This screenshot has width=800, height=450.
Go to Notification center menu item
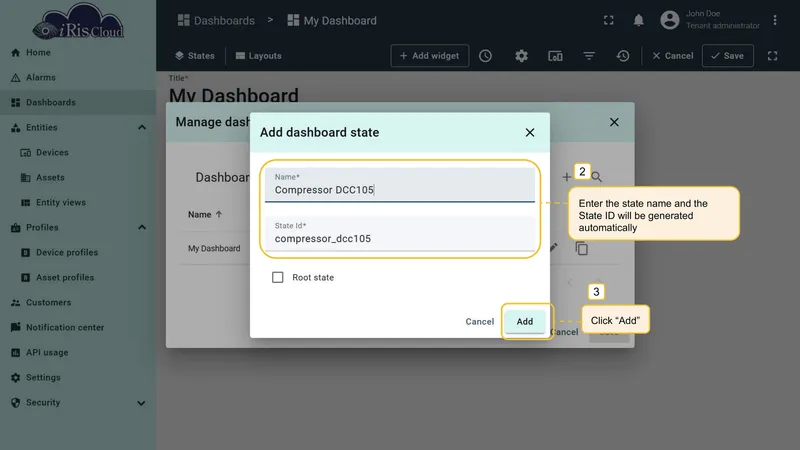click(x=65, y=328)
